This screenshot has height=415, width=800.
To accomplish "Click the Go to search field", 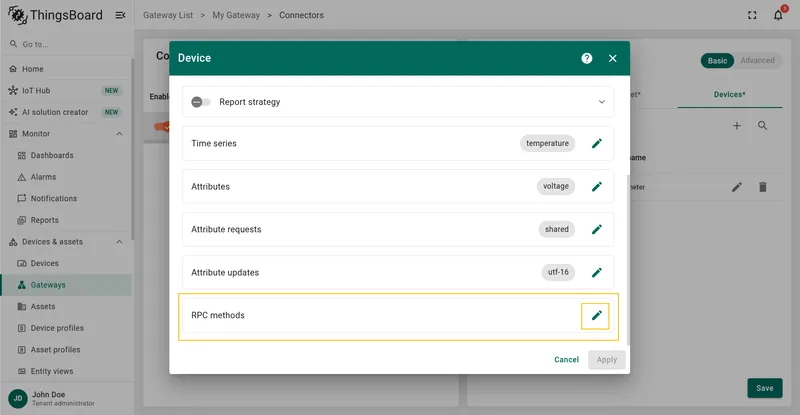I will point(66,44).
